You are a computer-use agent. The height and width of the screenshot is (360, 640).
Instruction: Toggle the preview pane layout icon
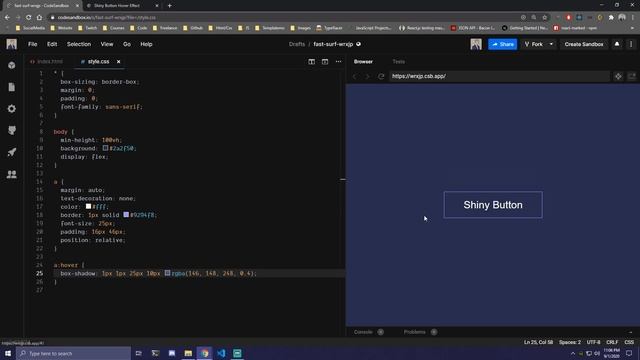(325, 62)
